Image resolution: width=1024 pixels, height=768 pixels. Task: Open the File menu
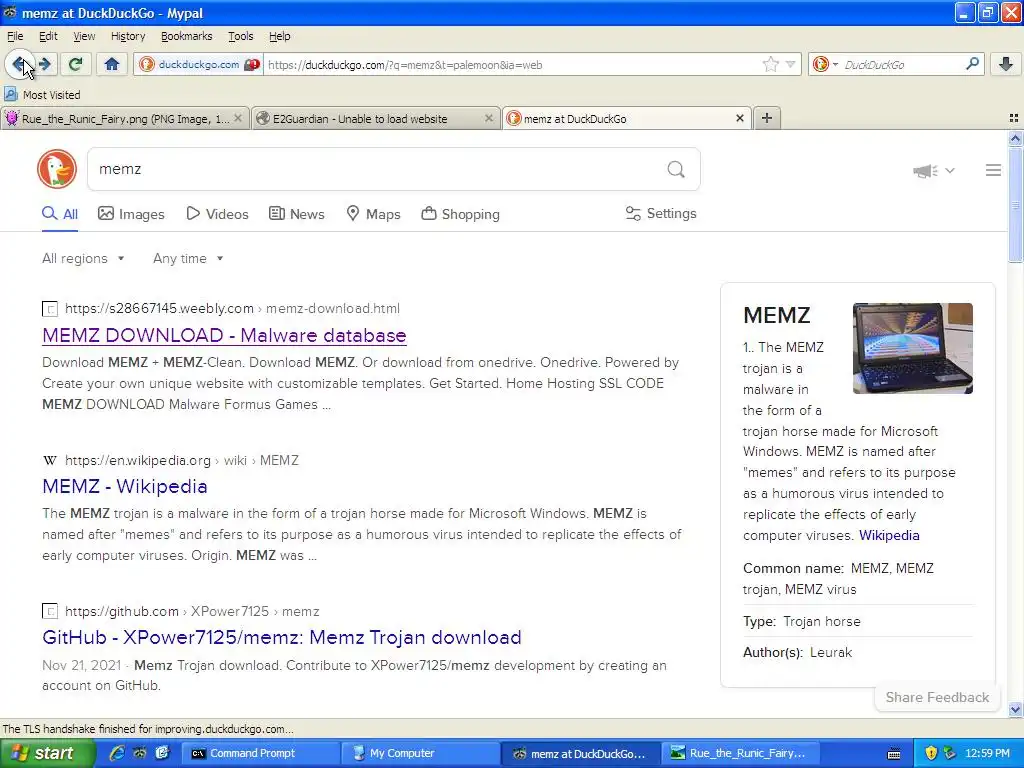[15, 36]
